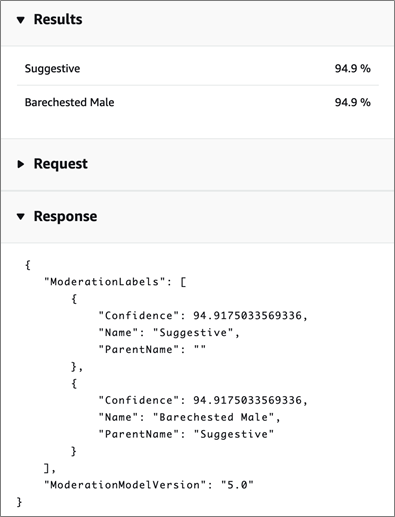
Task: Click the Request section heading
Action: (61, 164)
